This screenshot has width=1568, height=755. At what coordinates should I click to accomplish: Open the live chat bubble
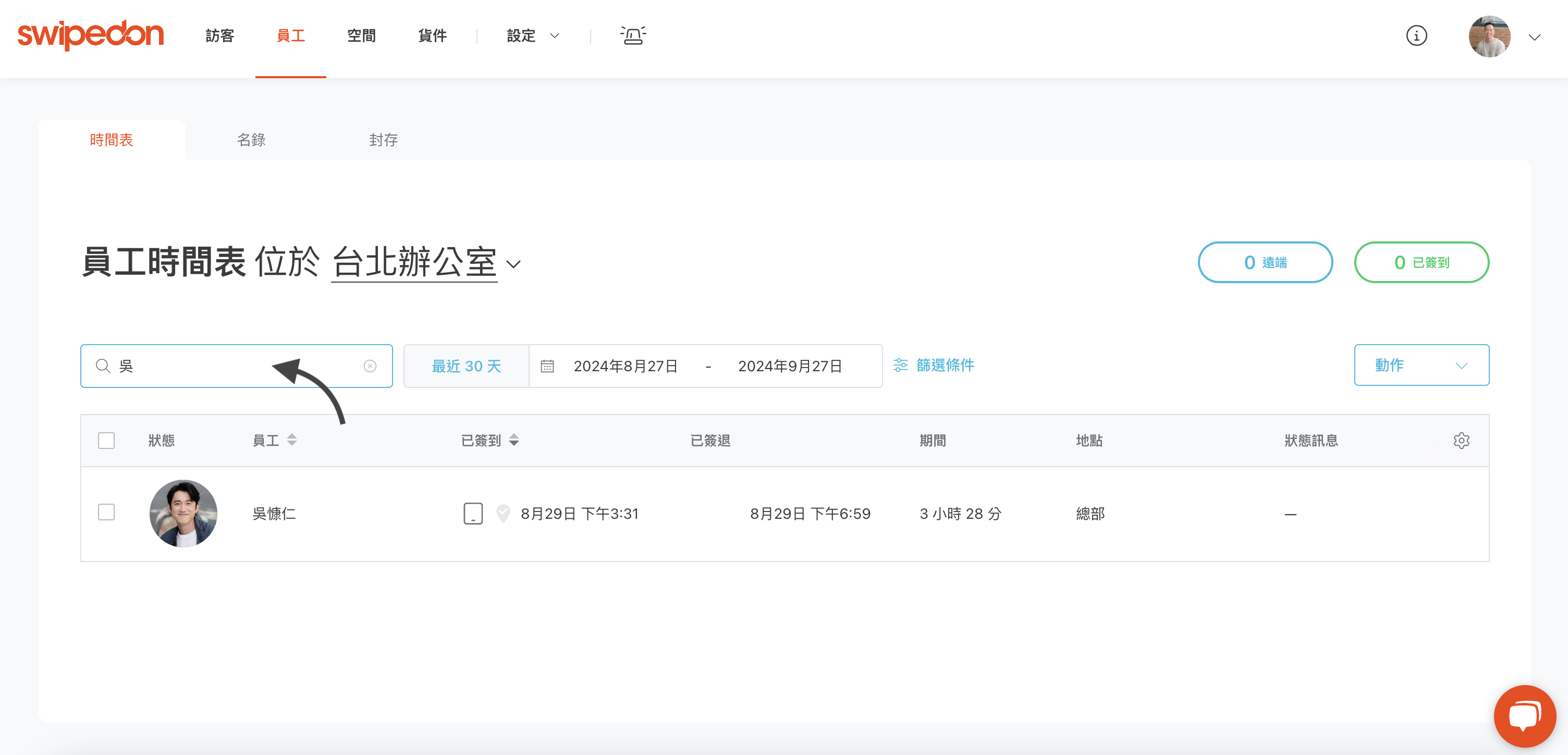click(x=1524, y=715)
